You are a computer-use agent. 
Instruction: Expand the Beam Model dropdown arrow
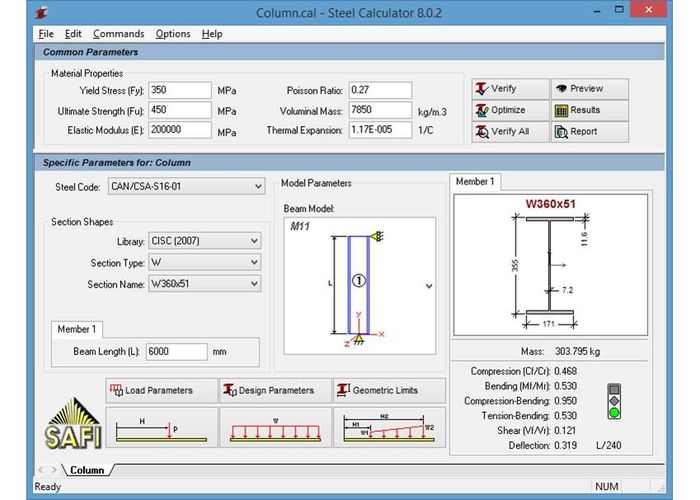[x=429, y=286]
